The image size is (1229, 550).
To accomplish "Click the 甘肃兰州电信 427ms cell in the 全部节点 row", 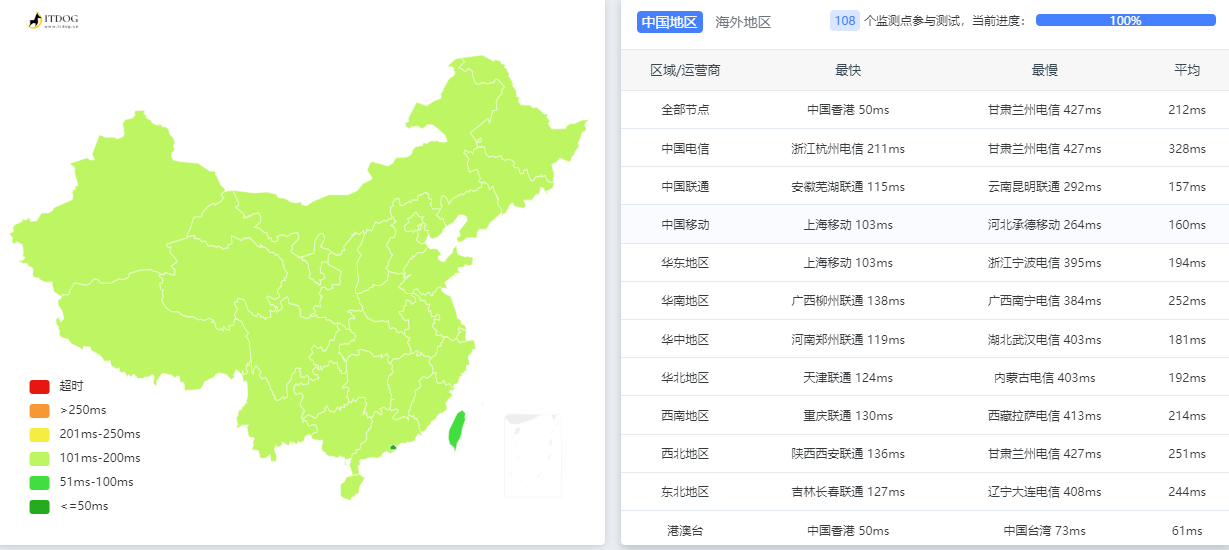I will tap(1044, 110).
